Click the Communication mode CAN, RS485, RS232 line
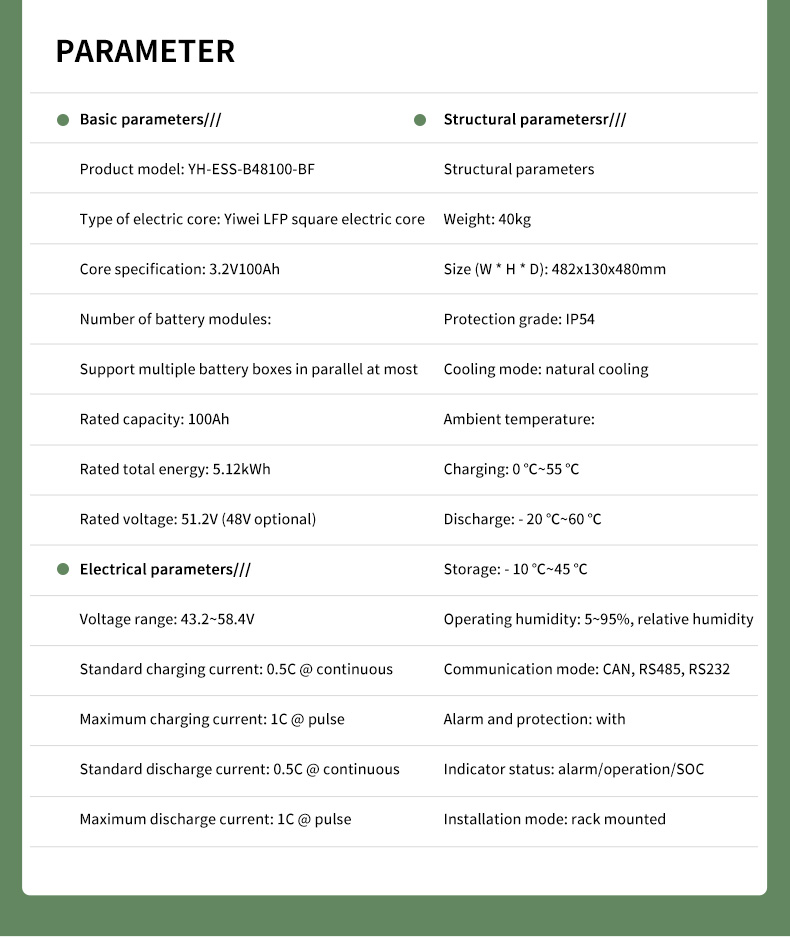 click(586, 670)
